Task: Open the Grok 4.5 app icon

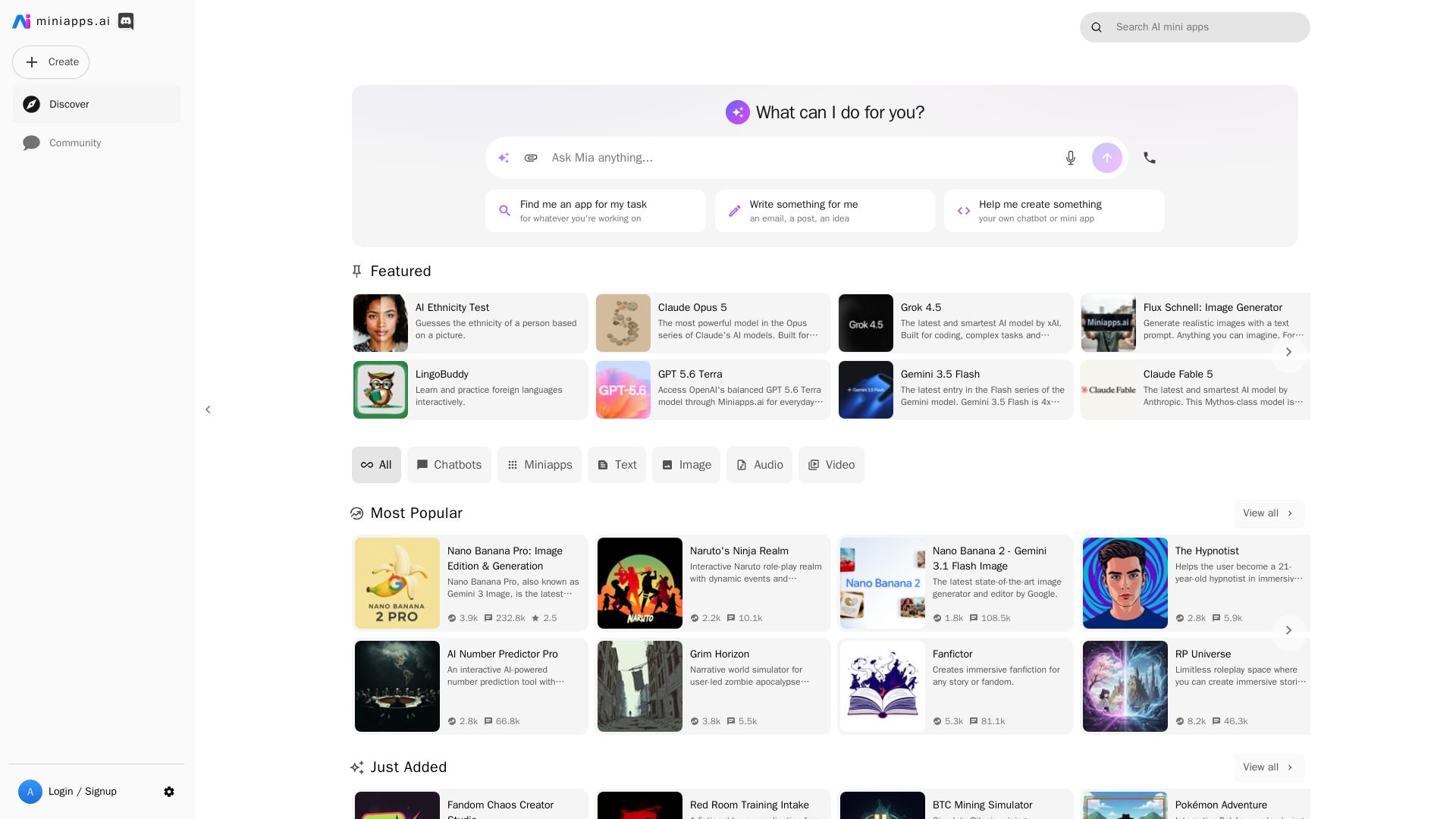Action: [x=866, y=323]
